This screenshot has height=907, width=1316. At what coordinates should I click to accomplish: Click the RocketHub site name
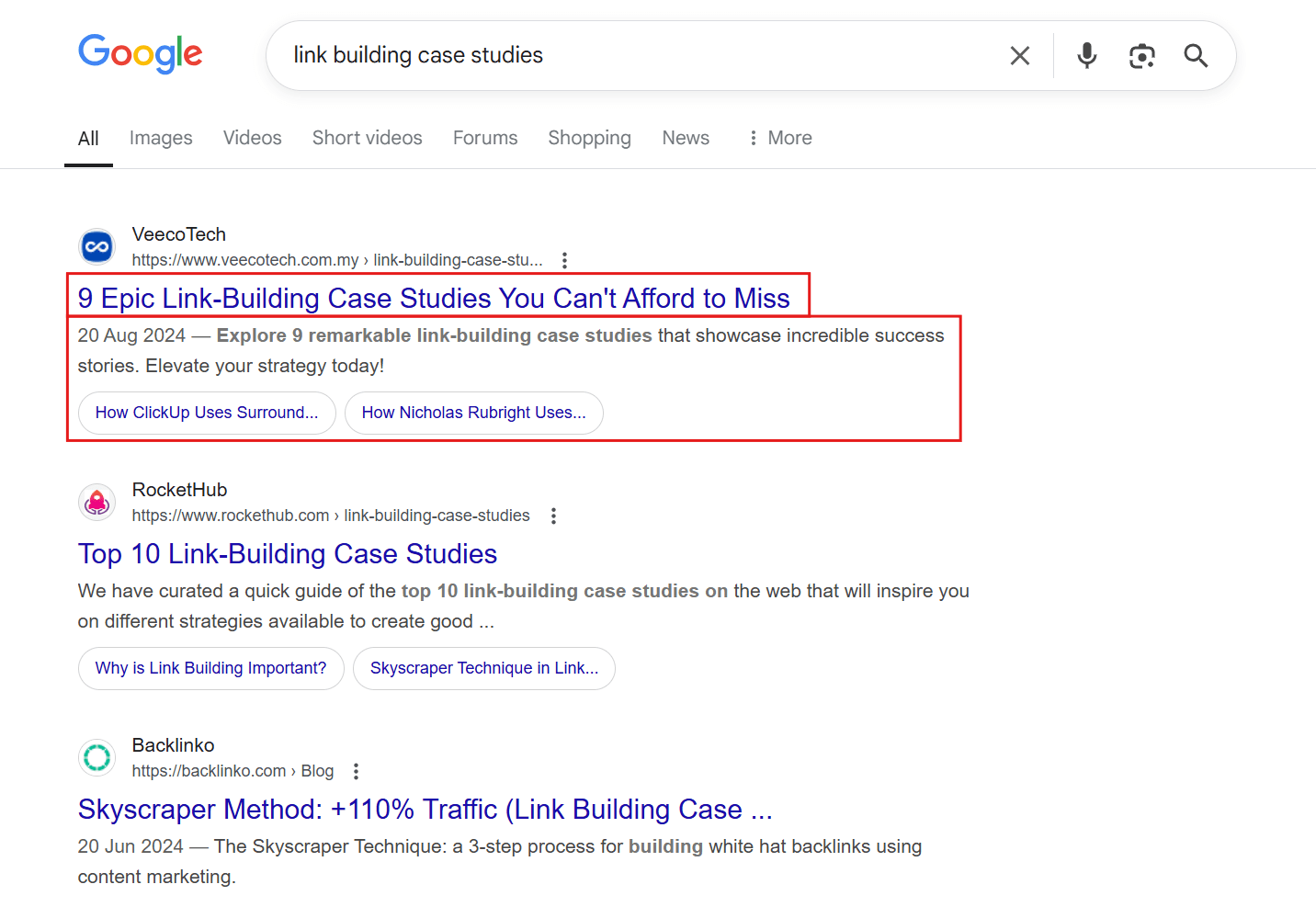pyautogui.click(x=179, y=490)
